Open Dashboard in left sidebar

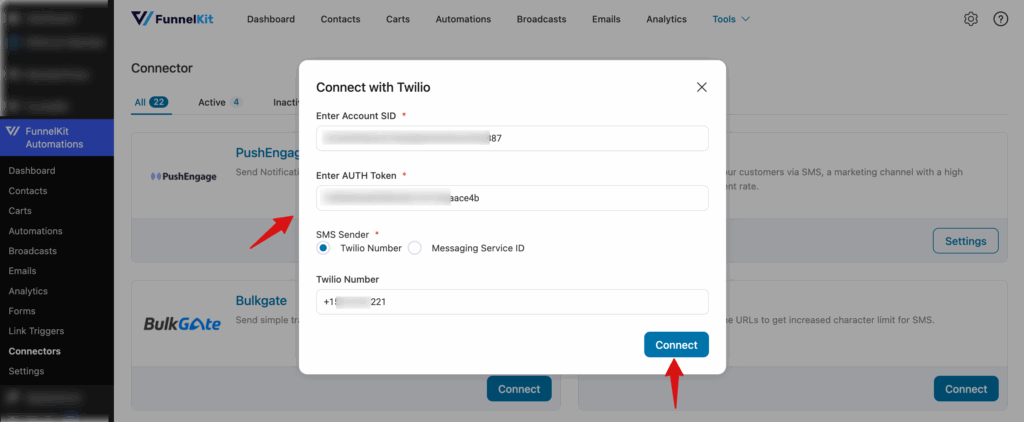[31, 170]
